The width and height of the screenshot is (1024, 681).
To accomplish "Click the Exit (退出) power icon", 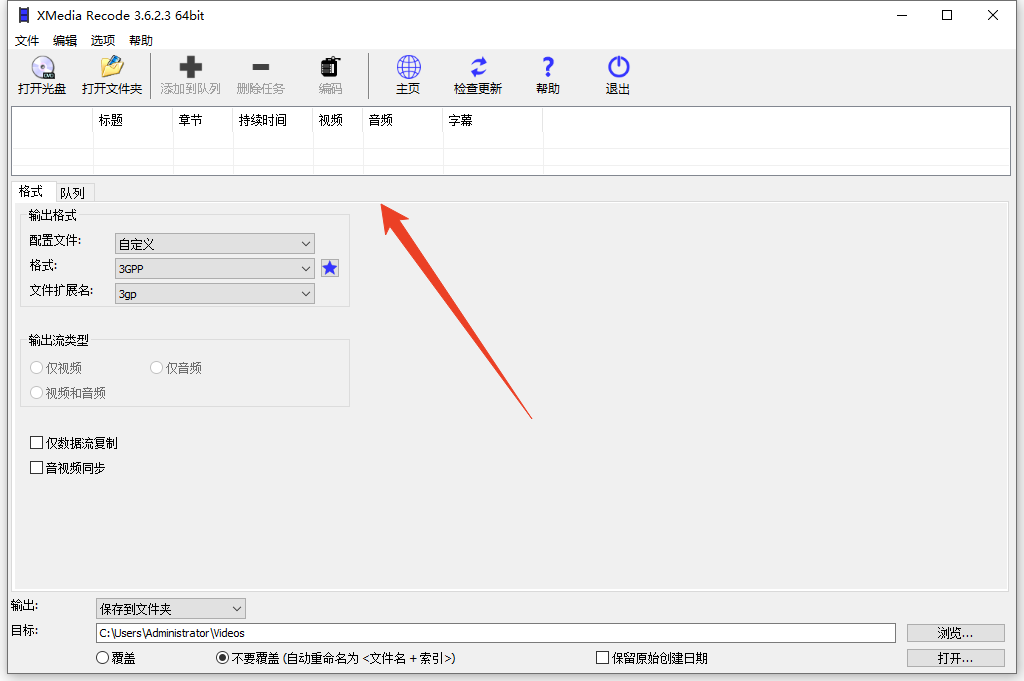I will pyautogui.click(x=618, y=68).
